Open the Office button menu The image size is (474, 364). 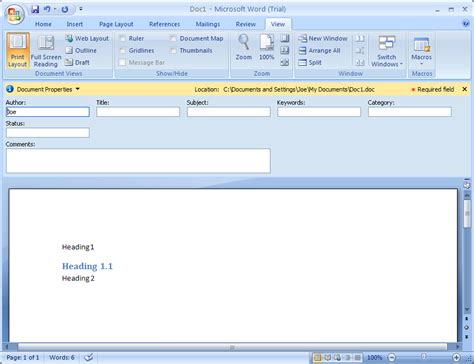click(x=14, y=14)
